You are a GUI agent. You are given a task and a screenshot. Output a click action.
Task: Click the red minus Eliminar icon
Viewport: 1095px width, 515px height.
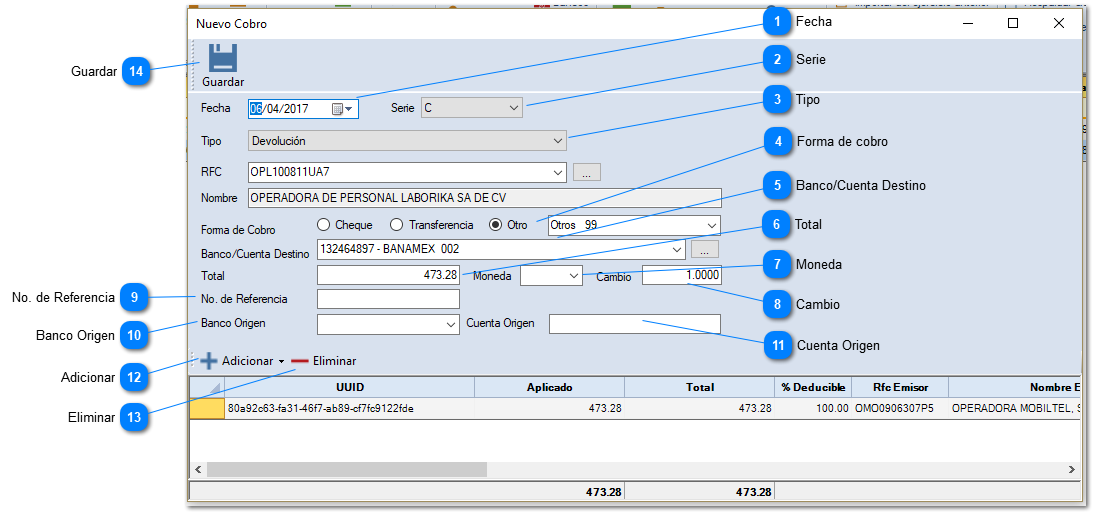click(x=300, y=361)
